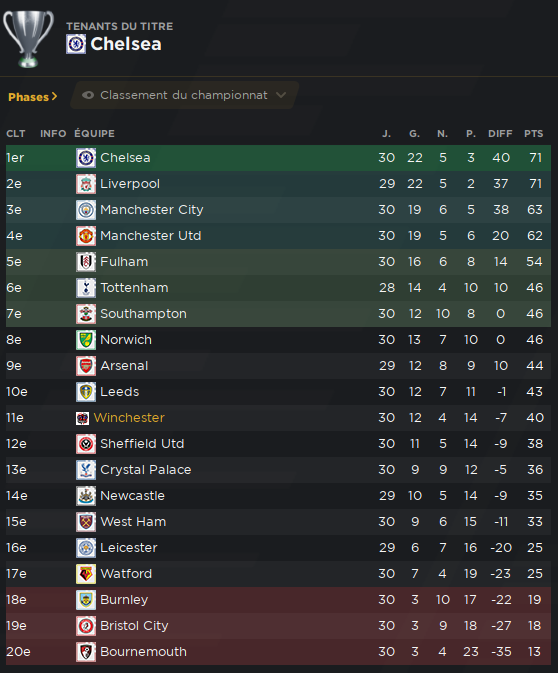The width and height of the screenshot is (558, 673).
Task: Expand the dropdown chevron arrow in view selector
Action: click(281, 95)
